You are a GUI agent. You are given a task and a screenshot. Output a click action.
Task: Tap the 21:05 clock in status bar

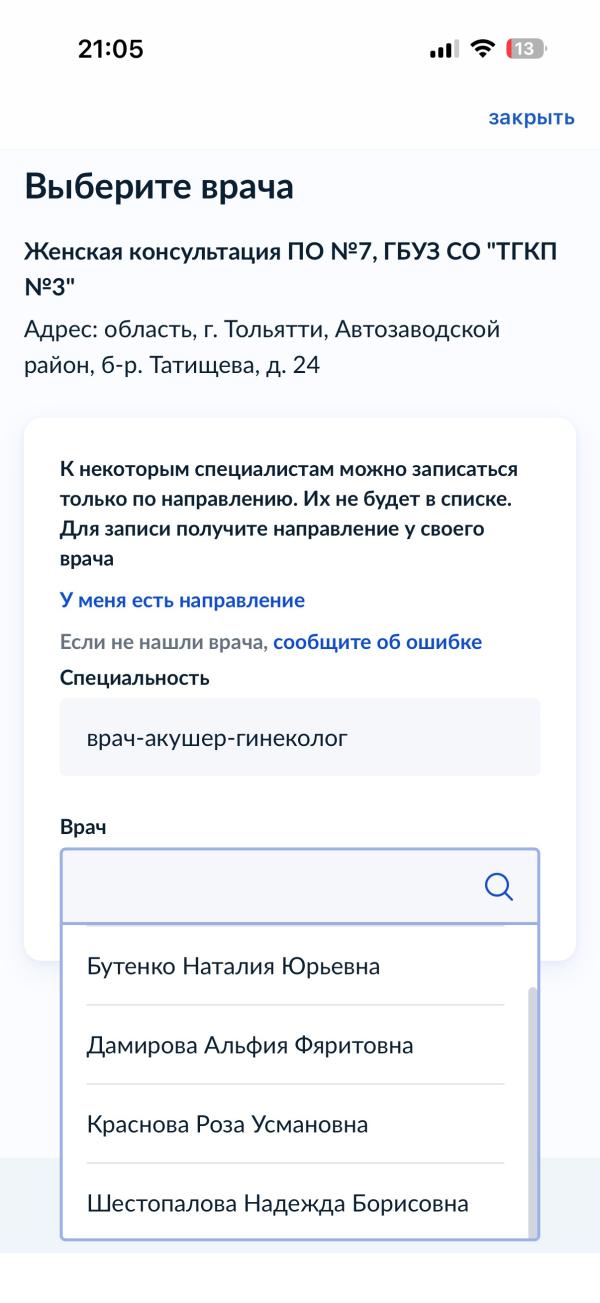click(x=111, y=49)
